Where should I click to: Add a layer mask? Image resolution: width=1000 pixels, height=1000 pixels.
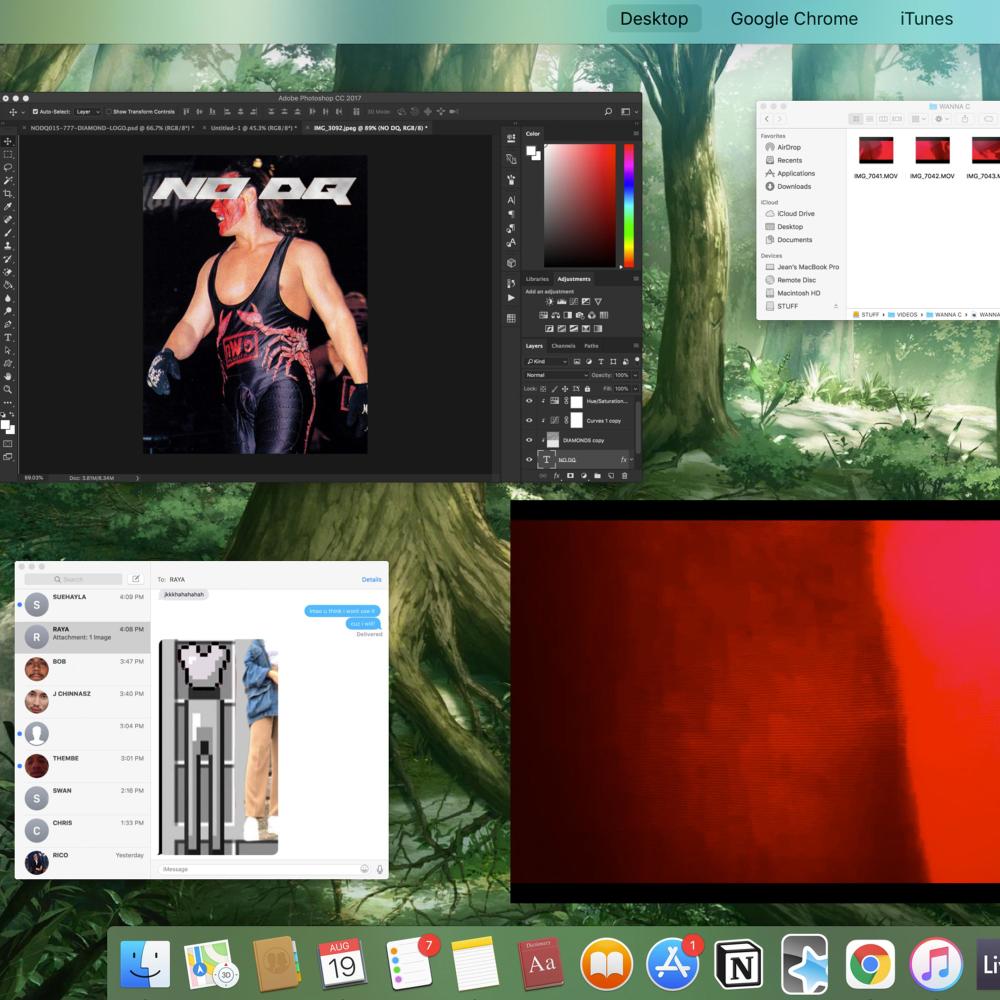pyautogui.click(x=570, y=476)
